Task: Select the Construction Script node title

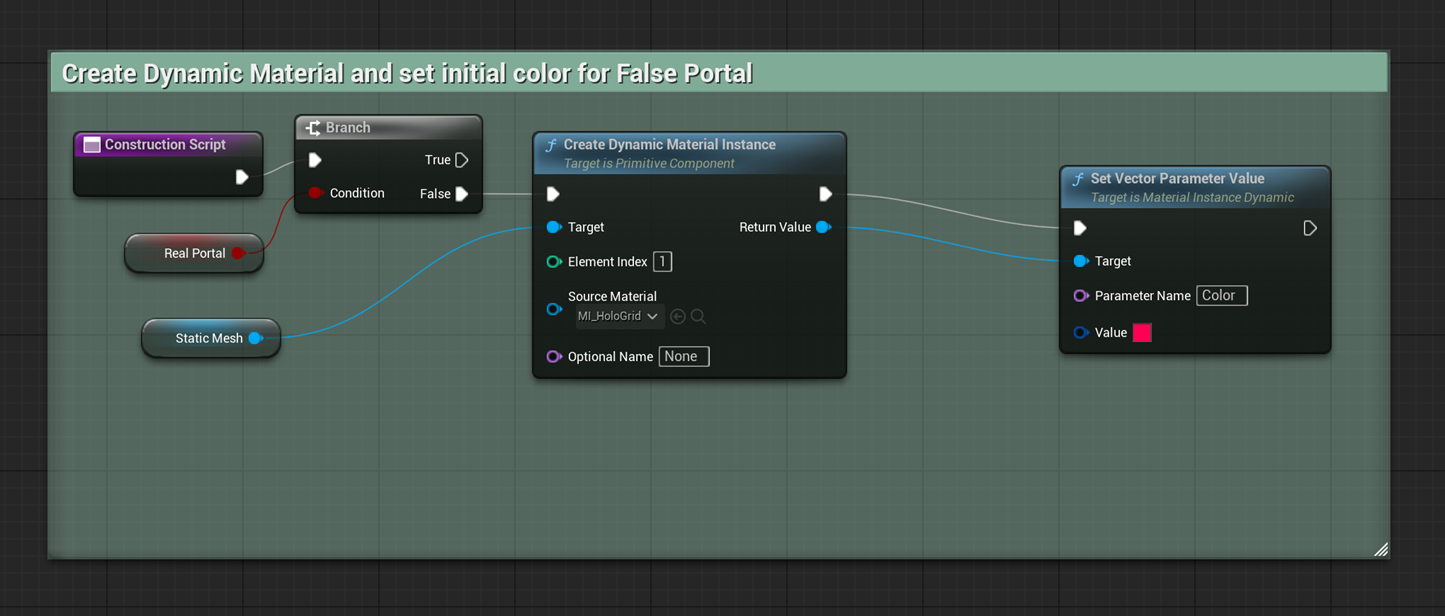Action: click(165, 145)
